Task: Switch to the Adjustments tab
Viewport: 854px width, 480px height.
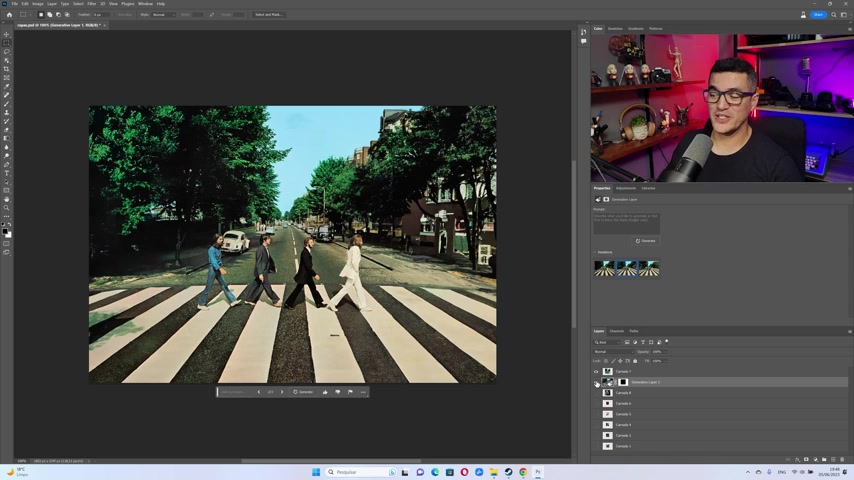Action: click(626, 188)
